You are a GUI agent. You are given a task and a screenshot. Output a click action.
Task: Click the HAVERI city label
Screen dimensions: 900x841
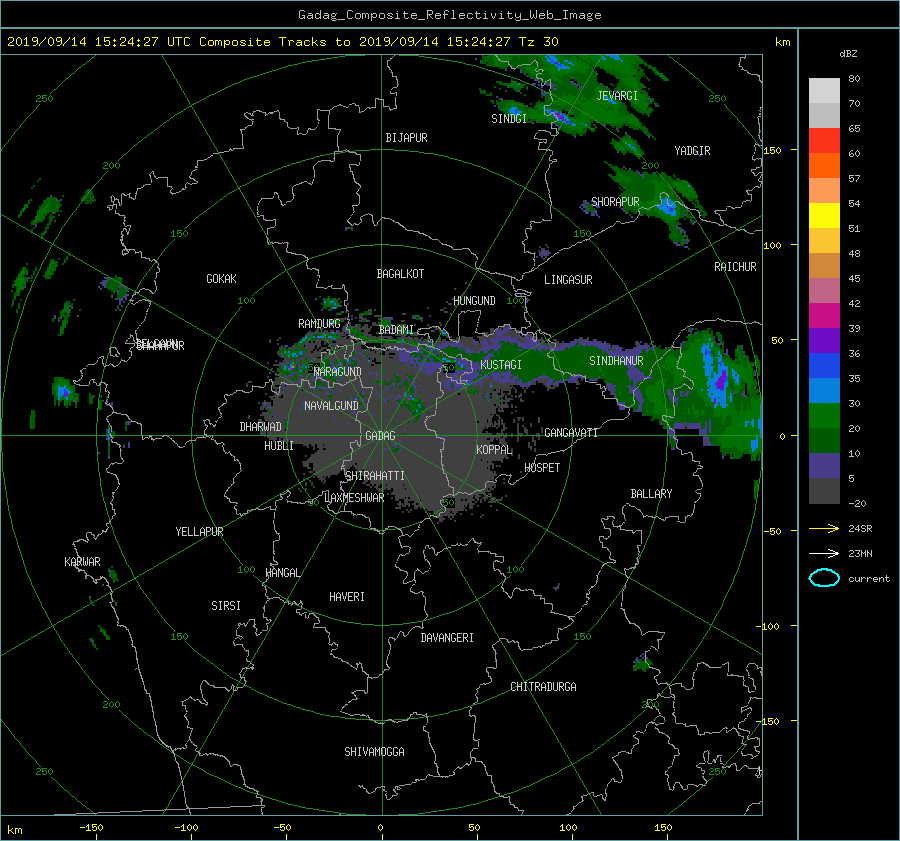[x=347, y=597]
